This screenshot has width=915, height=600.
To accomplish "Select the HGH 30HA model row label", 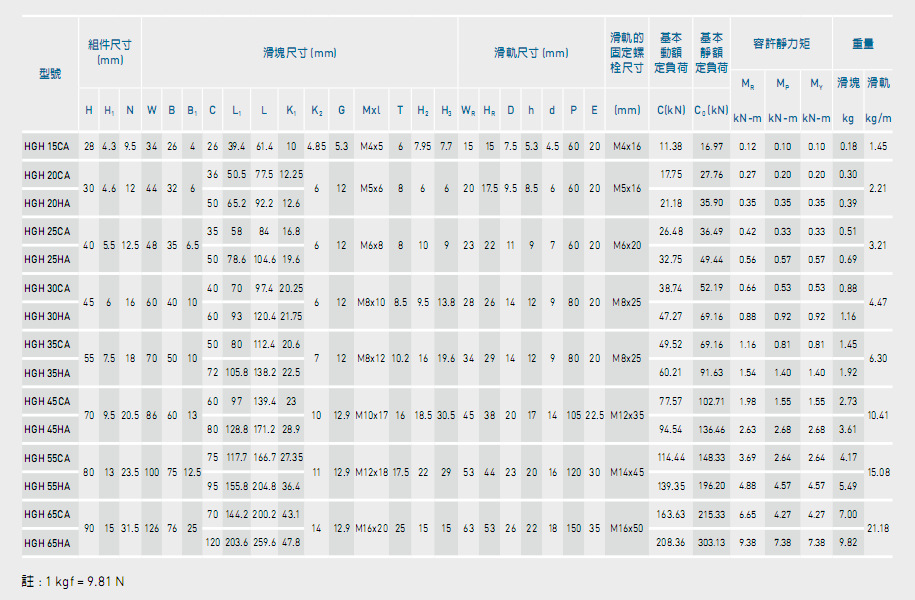I will coord(47,316).
